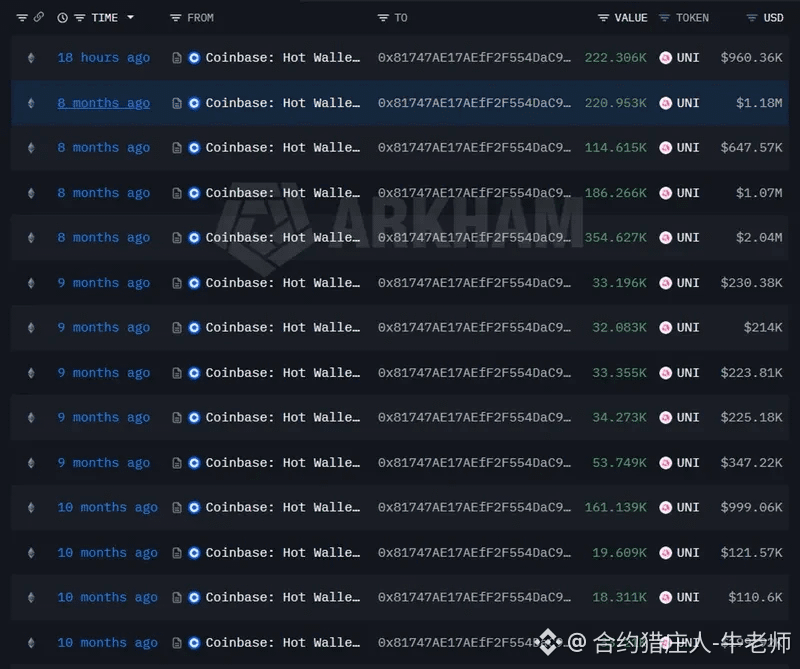The image size is (800, 669).
Task: Click UNI token icon in $121.57K row
Action: coord(665,553)
